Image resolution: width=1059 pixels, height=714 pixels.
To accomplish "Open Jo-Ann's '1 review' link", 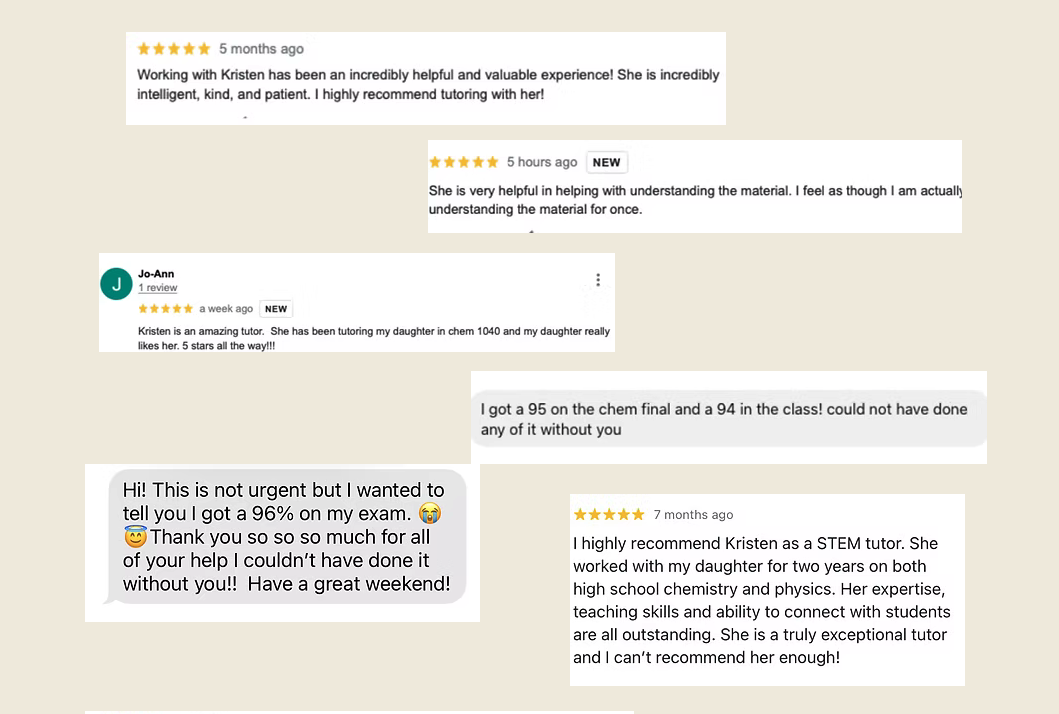I will (x=158, y=288).
